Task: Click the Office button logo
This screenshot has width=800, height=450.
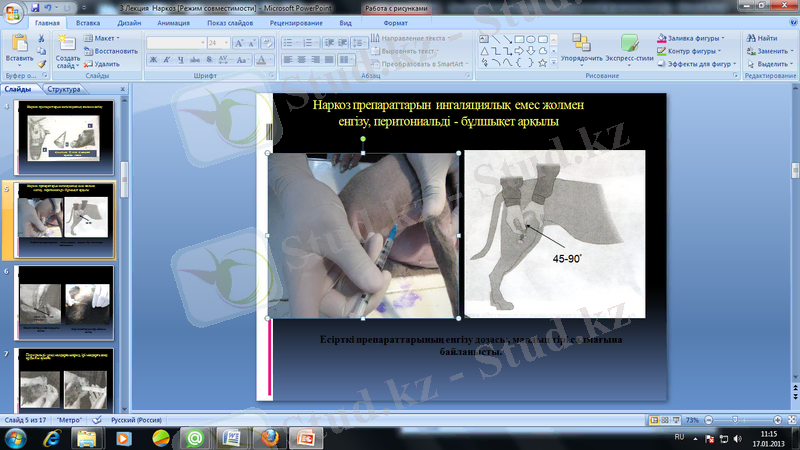Action: 14,14
